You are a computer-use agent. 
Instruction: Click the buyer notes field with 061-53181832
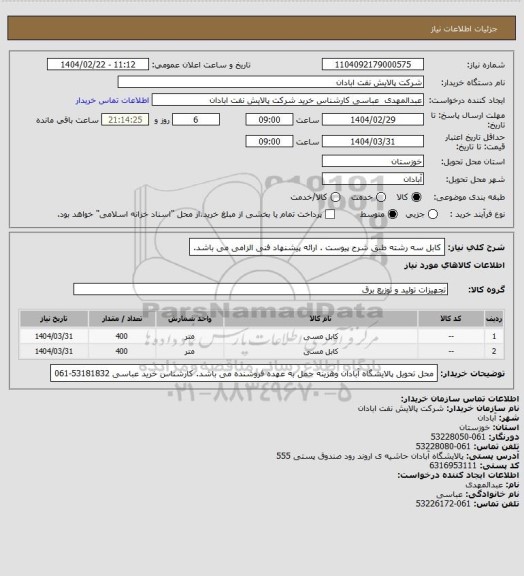click(x=244, y=373)
